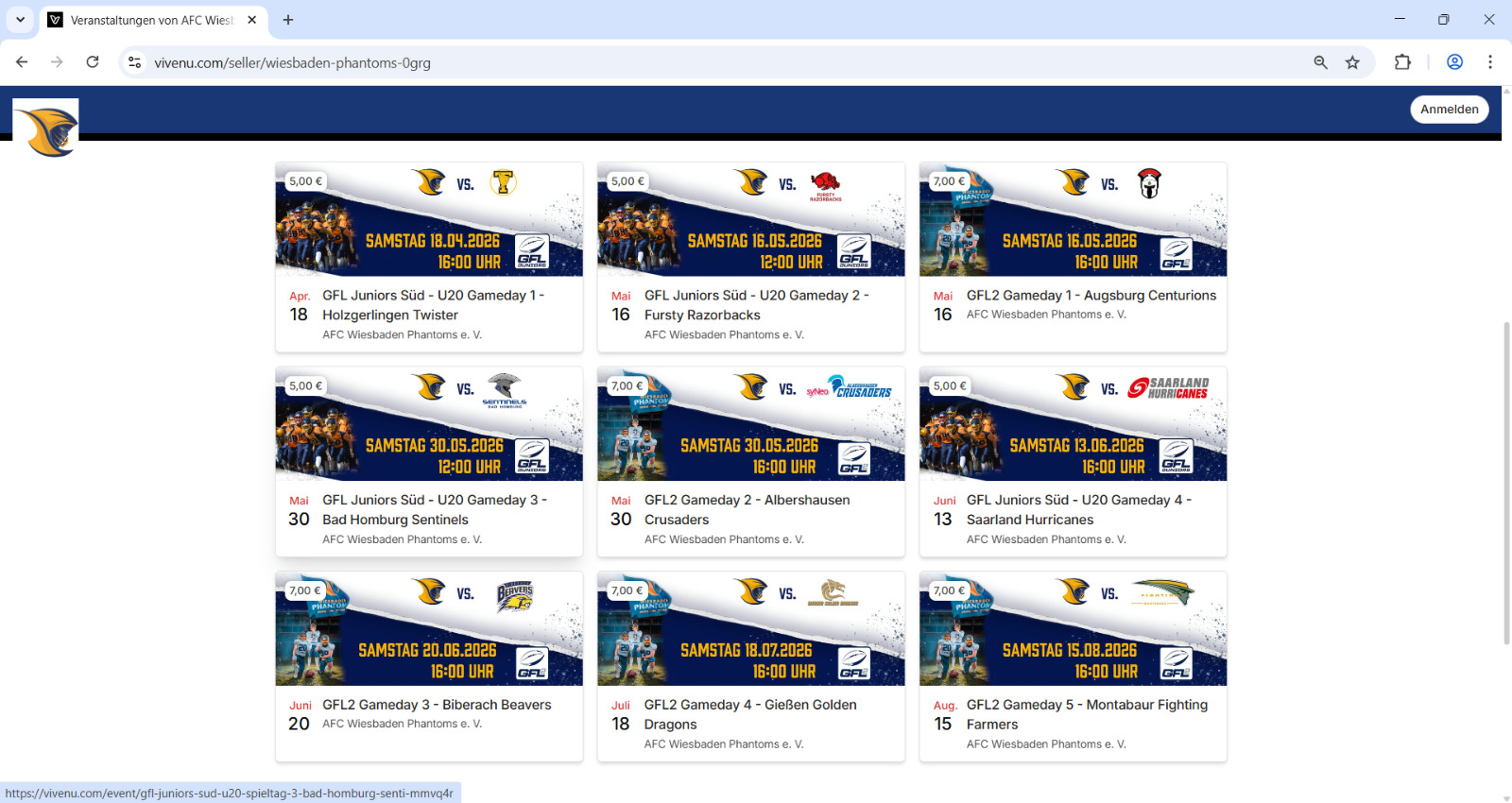Open GFL2 Gameday 1 - Augsburg Centurions event
Viewport: 1512px width, 803px height.
(x=1091, y=296)
